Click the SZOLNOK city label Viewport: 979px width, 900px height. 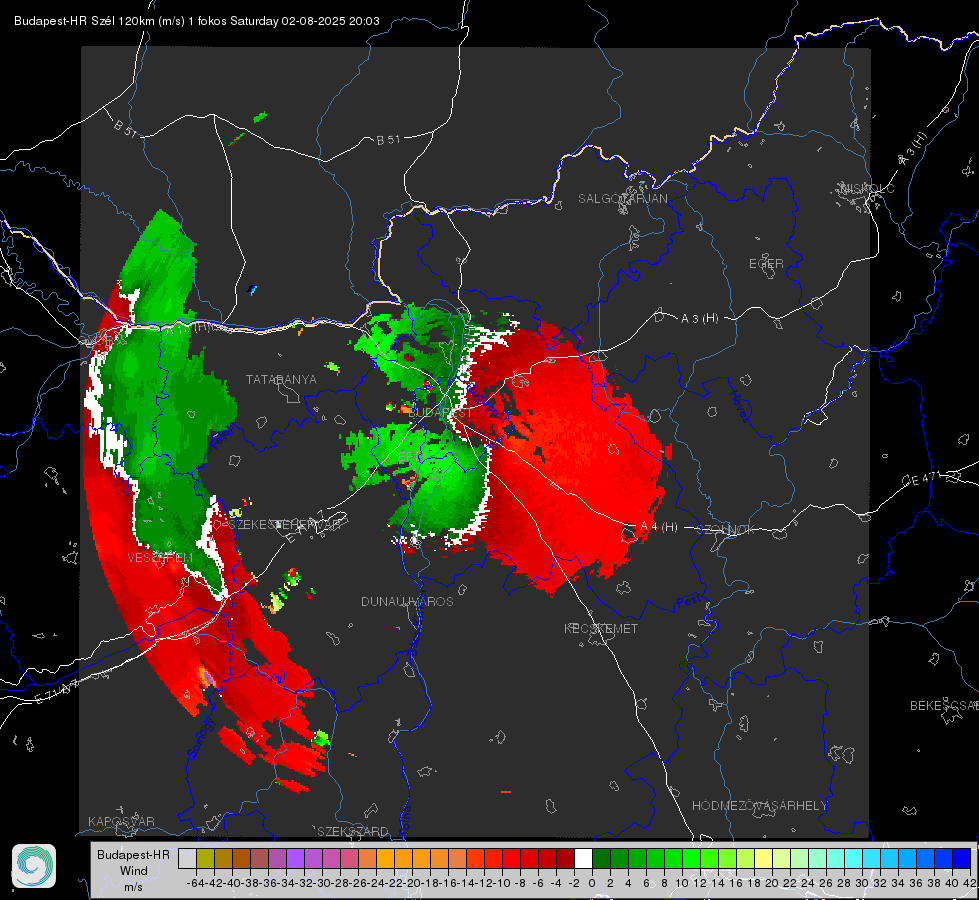pos(726,530)
